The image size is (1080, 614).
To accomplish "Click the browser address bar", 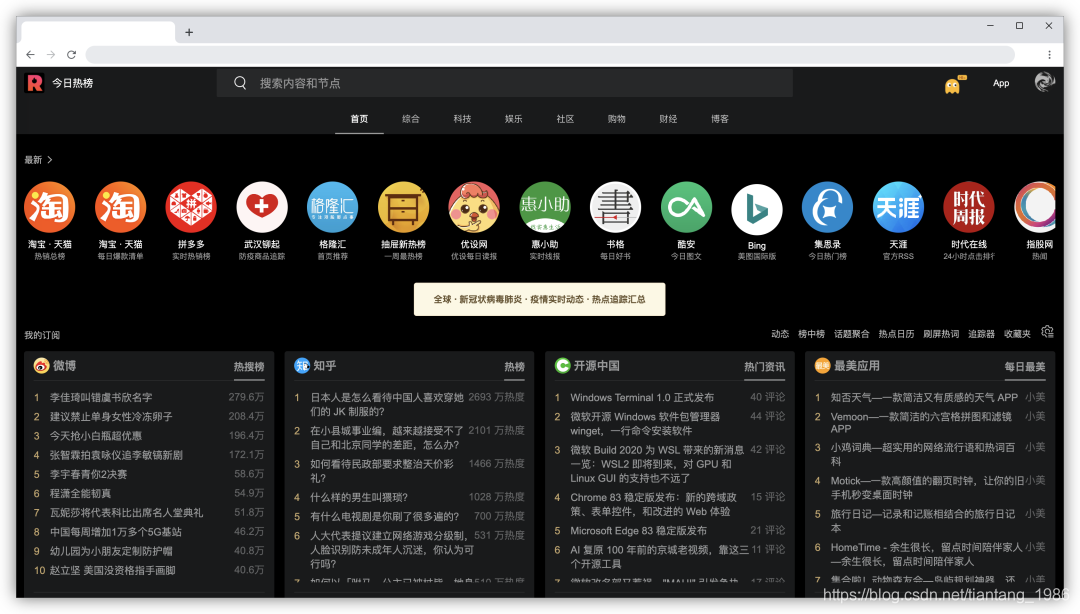I will (x=550, y=54).
